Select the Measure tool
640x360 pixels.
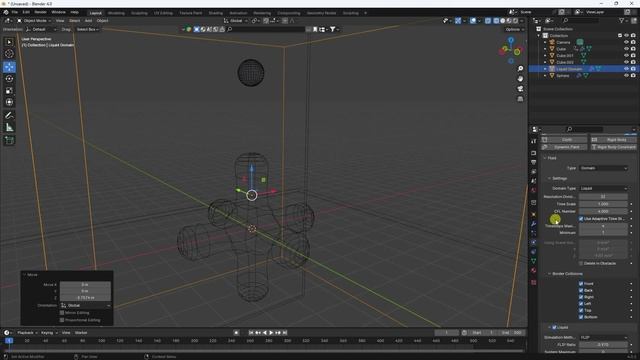9,127
